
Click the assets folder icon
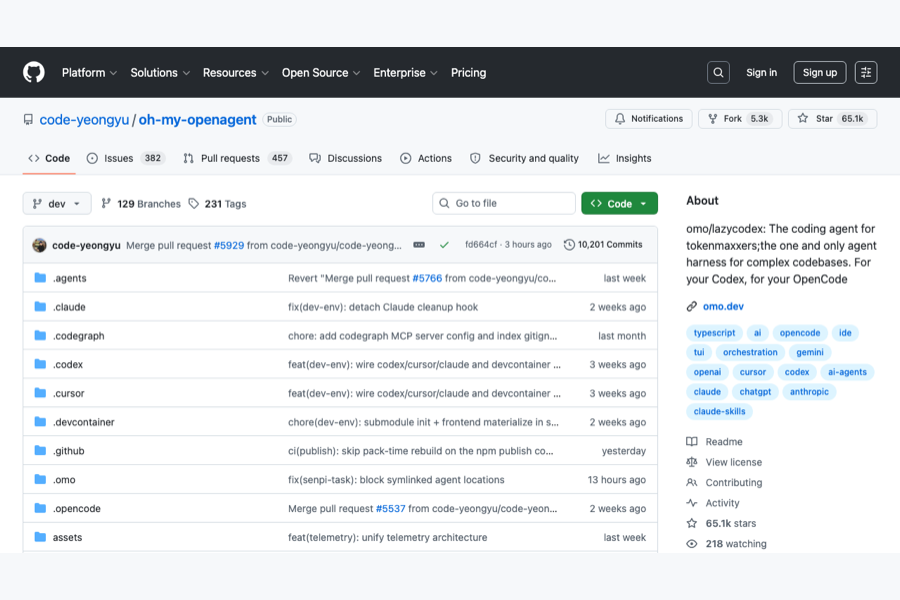pos(40,537)
